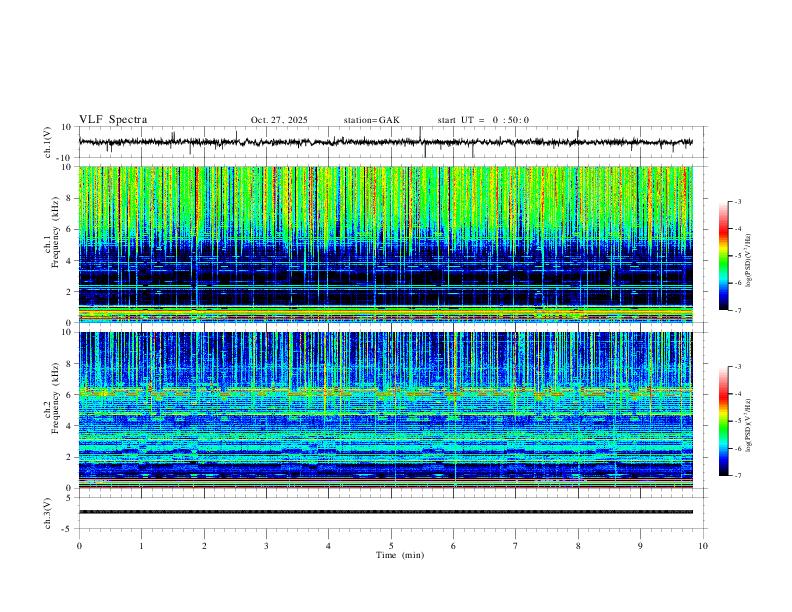Click the "Time (min)" axis title
This screenshot has height=612, width=792.
[400, 555]
